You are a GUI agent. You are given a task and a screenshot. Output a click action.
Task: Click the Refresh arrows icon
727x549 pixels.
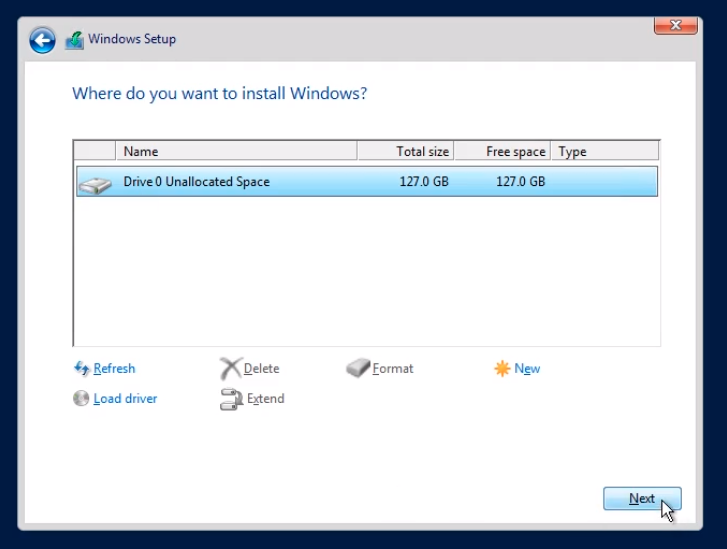(82, 369)
